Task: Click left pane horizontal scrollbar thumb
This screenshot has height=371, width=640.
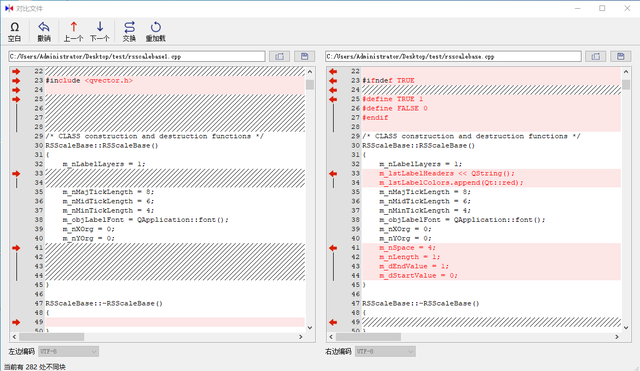Action: coord(51,337)
